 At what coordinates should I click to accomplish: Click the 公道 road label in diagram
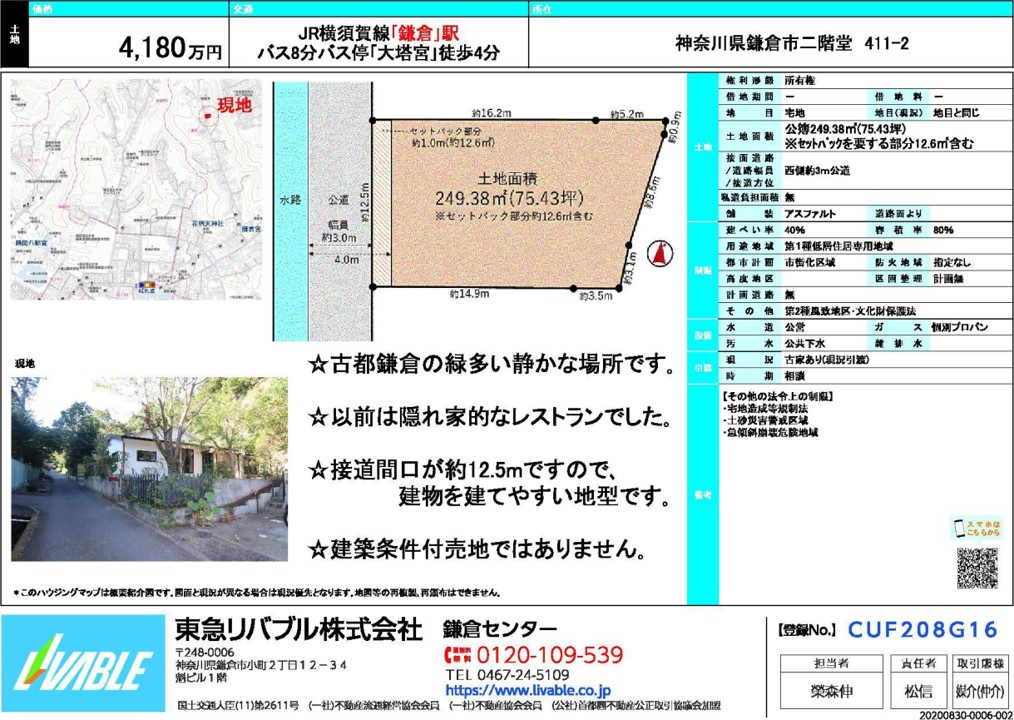point(338,200)
